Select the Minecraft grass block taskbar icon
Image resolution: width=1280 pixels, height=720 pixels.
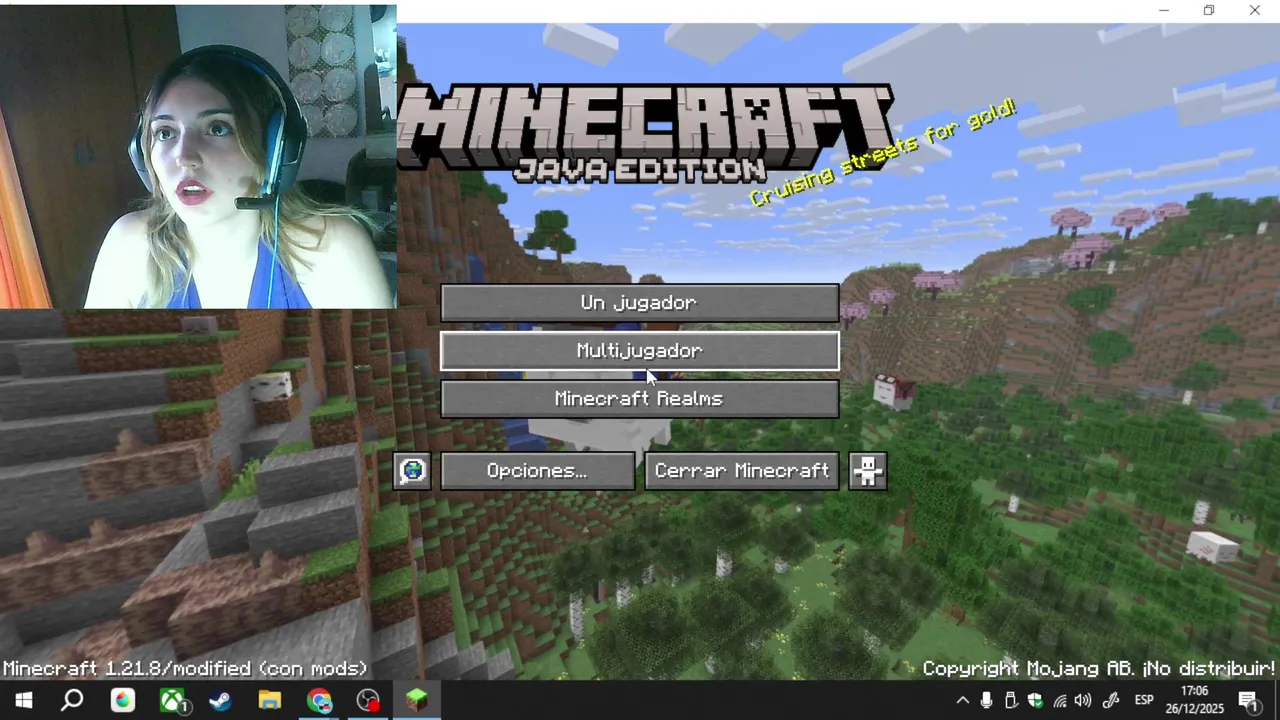tap(417, 701)
